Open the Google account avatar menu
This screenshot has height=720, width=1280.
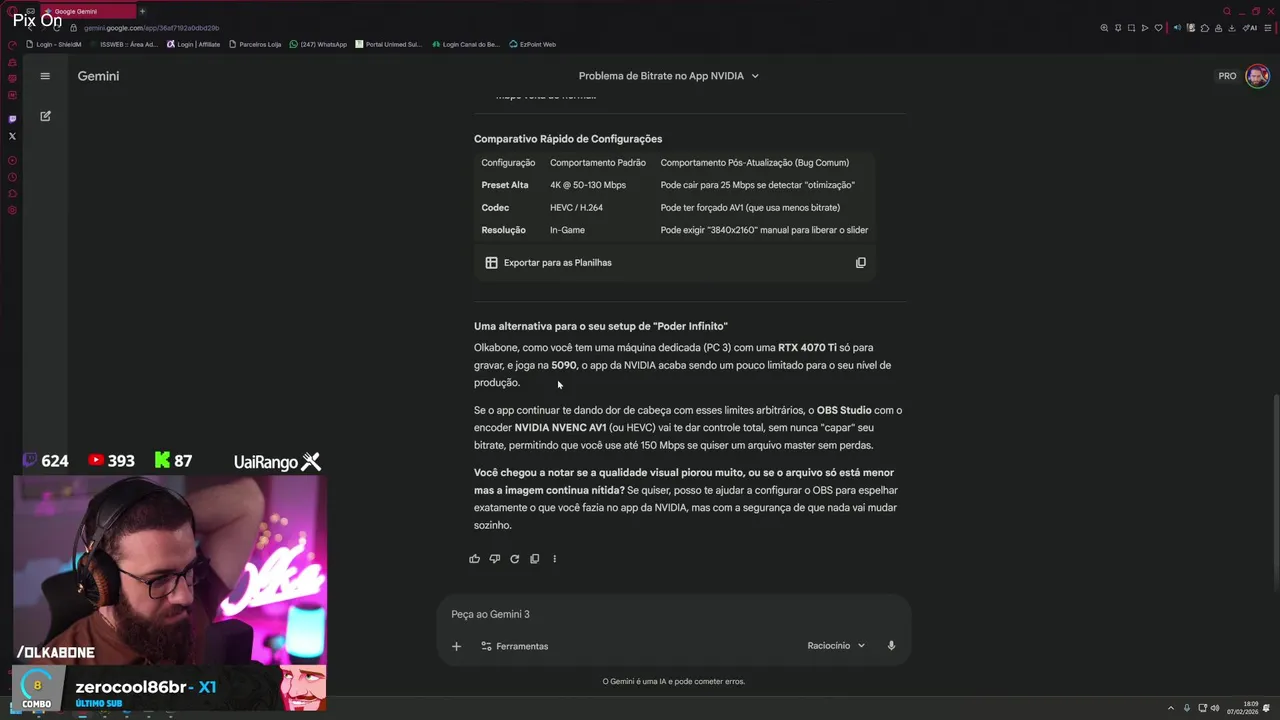[1257, 76]
